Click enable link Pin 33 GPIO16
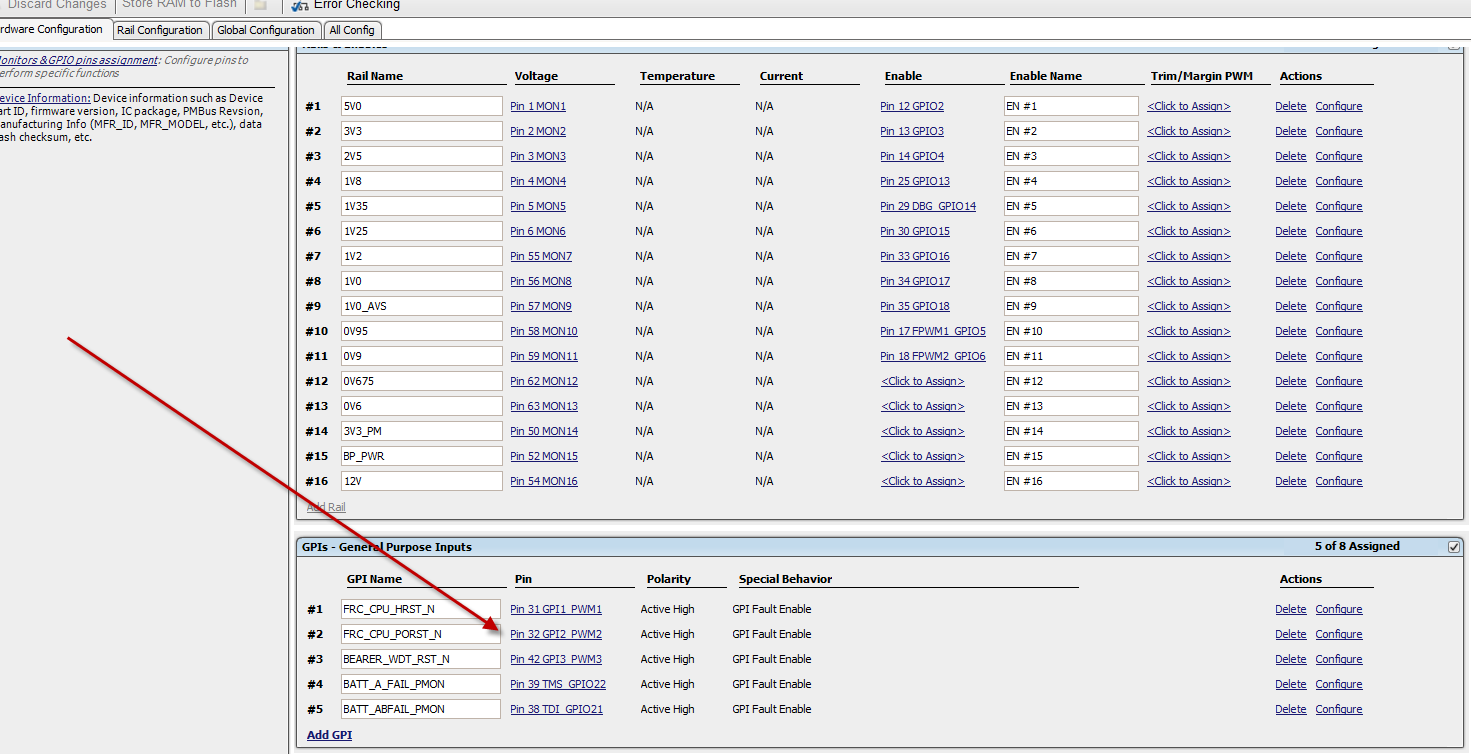 coord(915,256)
